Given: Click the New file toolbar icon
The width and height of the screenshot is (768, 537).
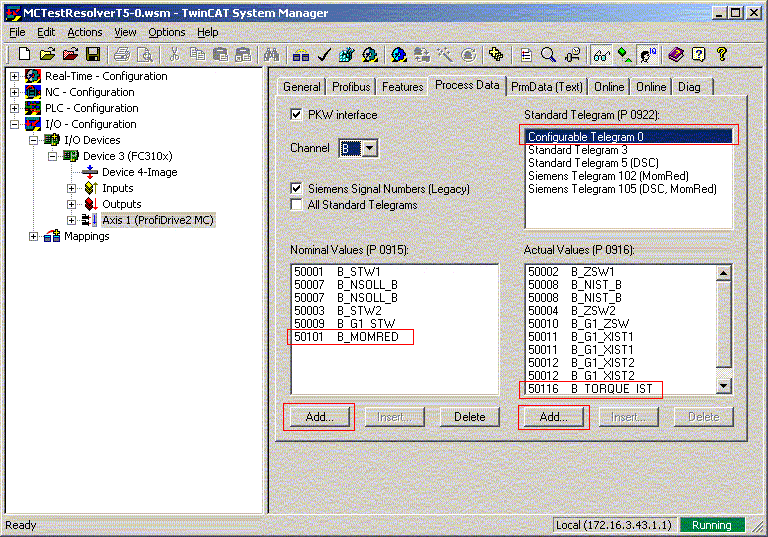Looking at the screenshot, I should coord(24,54).
